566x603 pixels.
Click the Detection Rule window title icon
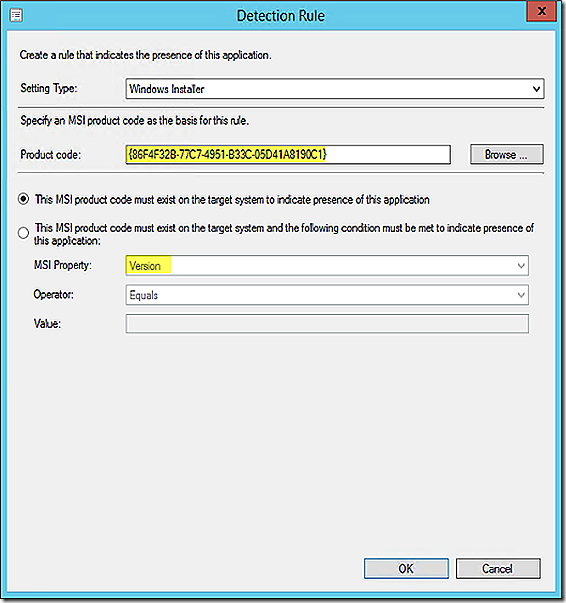tap(16, 16)
